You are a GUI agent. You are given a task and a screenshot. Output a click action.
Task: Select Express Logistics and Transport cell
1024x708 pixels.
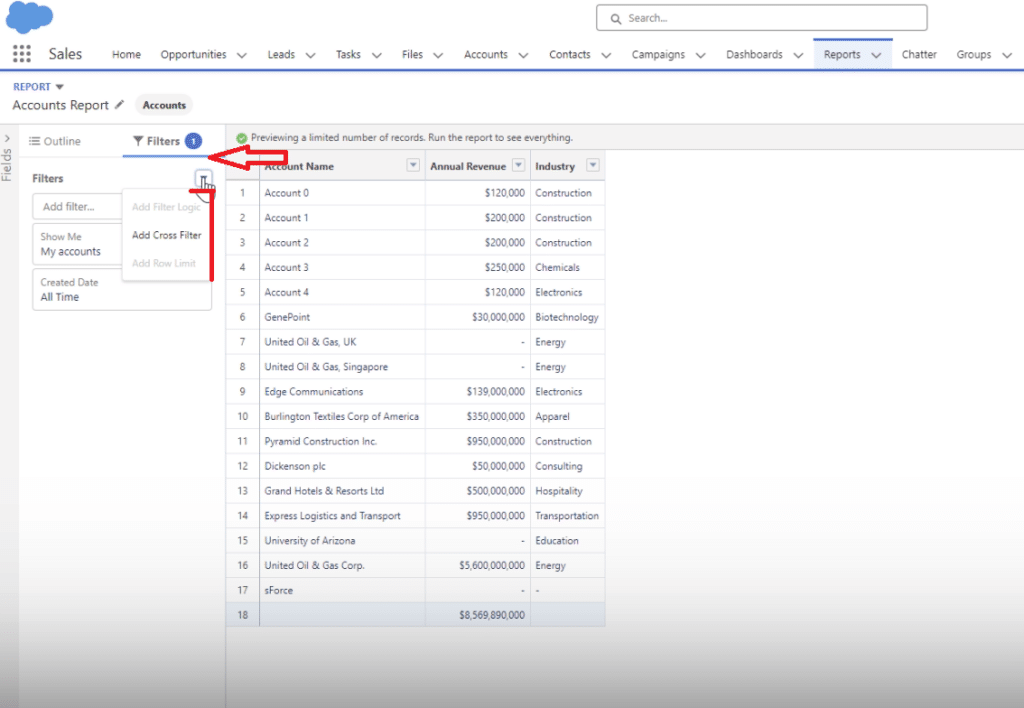[x=342, y=515]
